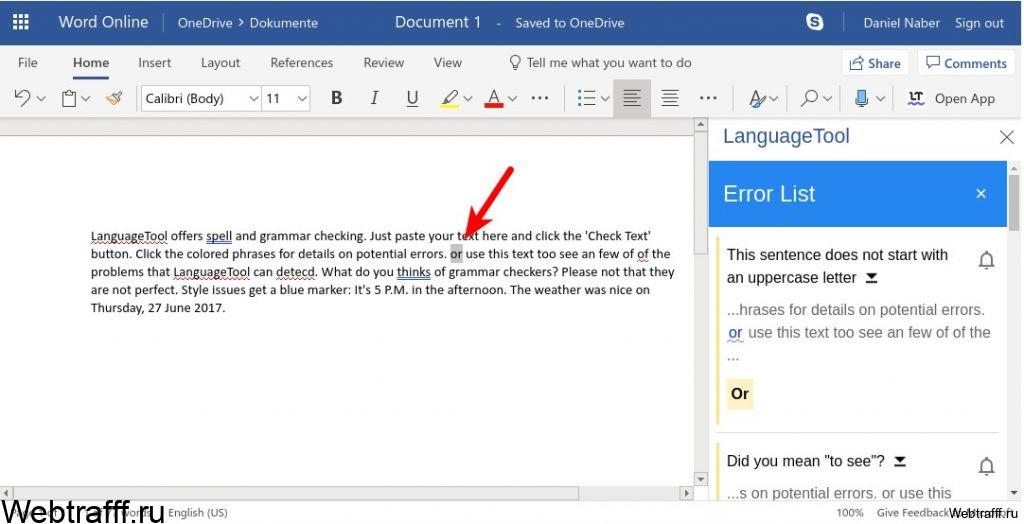Toggle align text left
Image resolution: width=1024 pixels, height=524 pixels.
(x=632, y=99)
